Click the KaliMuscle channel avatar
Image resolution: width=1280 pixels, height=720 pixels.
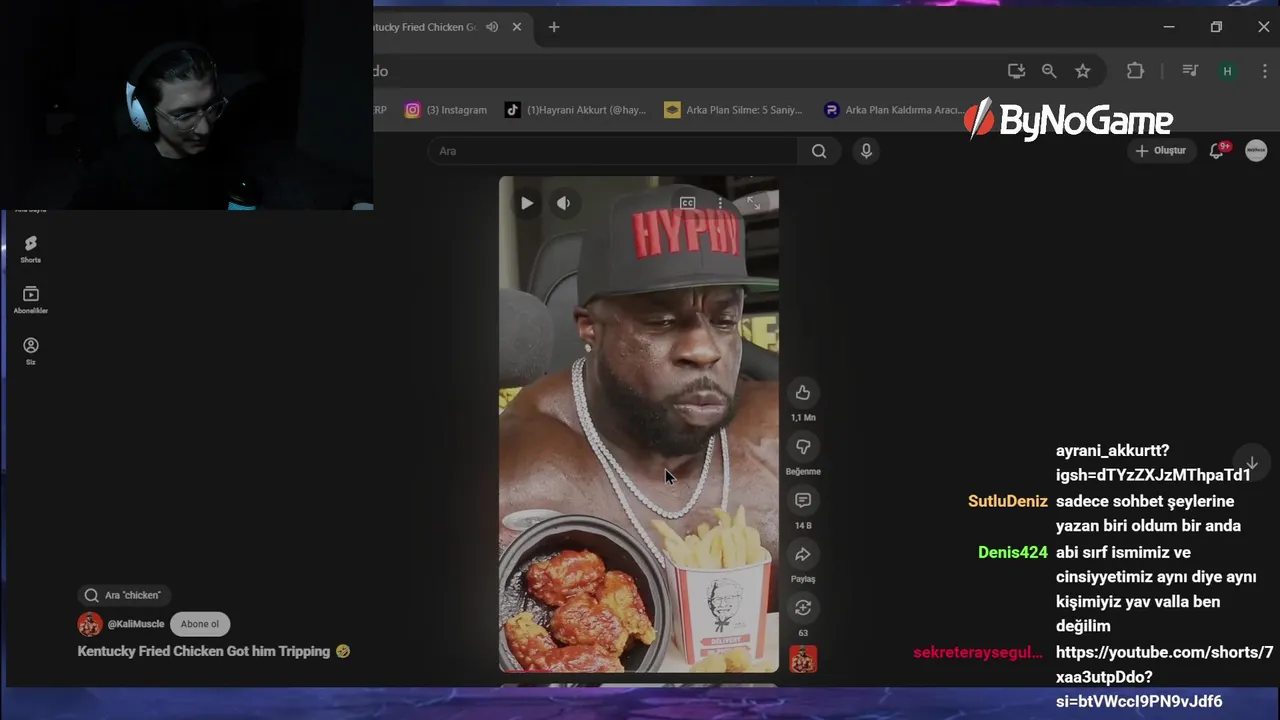coord(90,624)
